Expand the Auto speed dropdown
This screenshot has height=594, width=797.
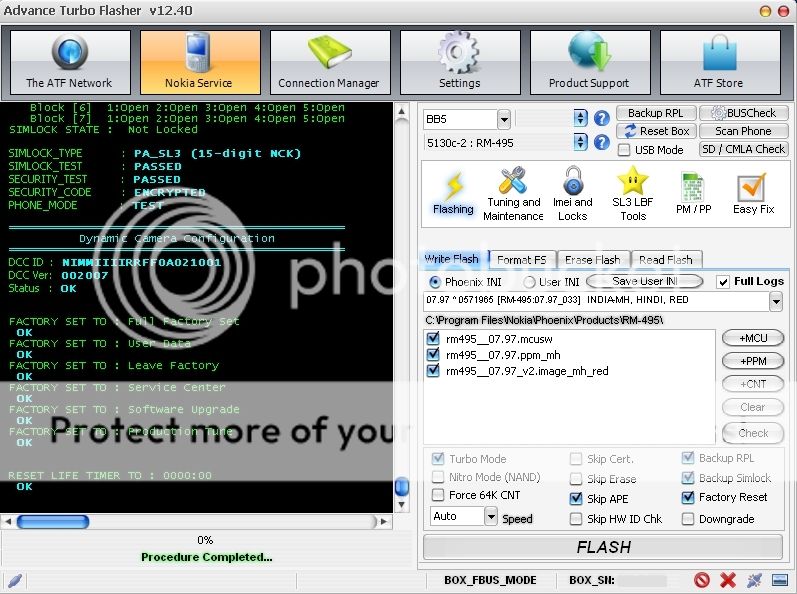click(490, 517)
